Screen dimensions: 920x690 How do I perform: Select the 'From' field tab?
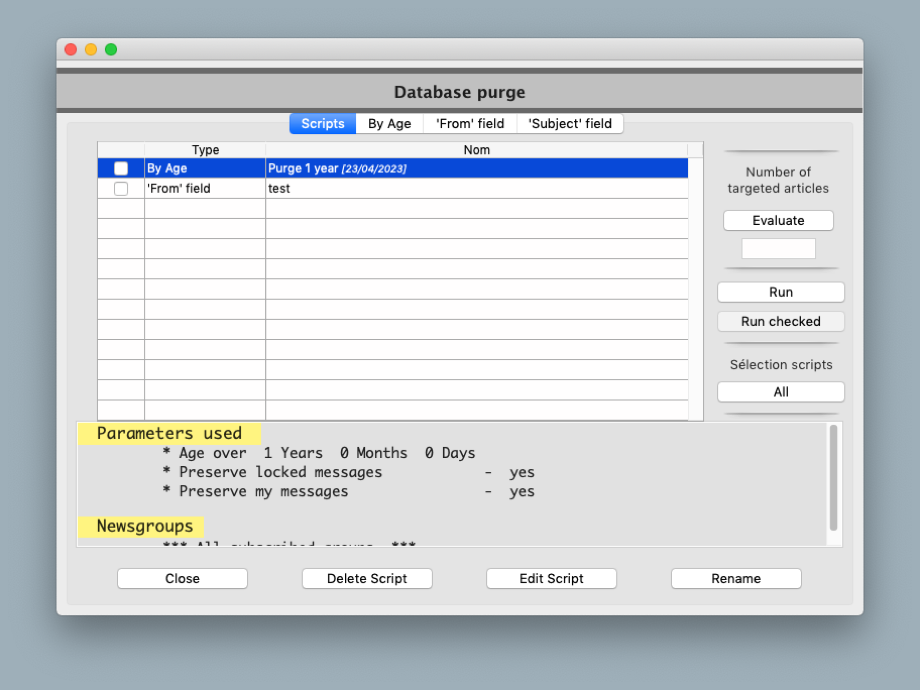click(470, 124)
